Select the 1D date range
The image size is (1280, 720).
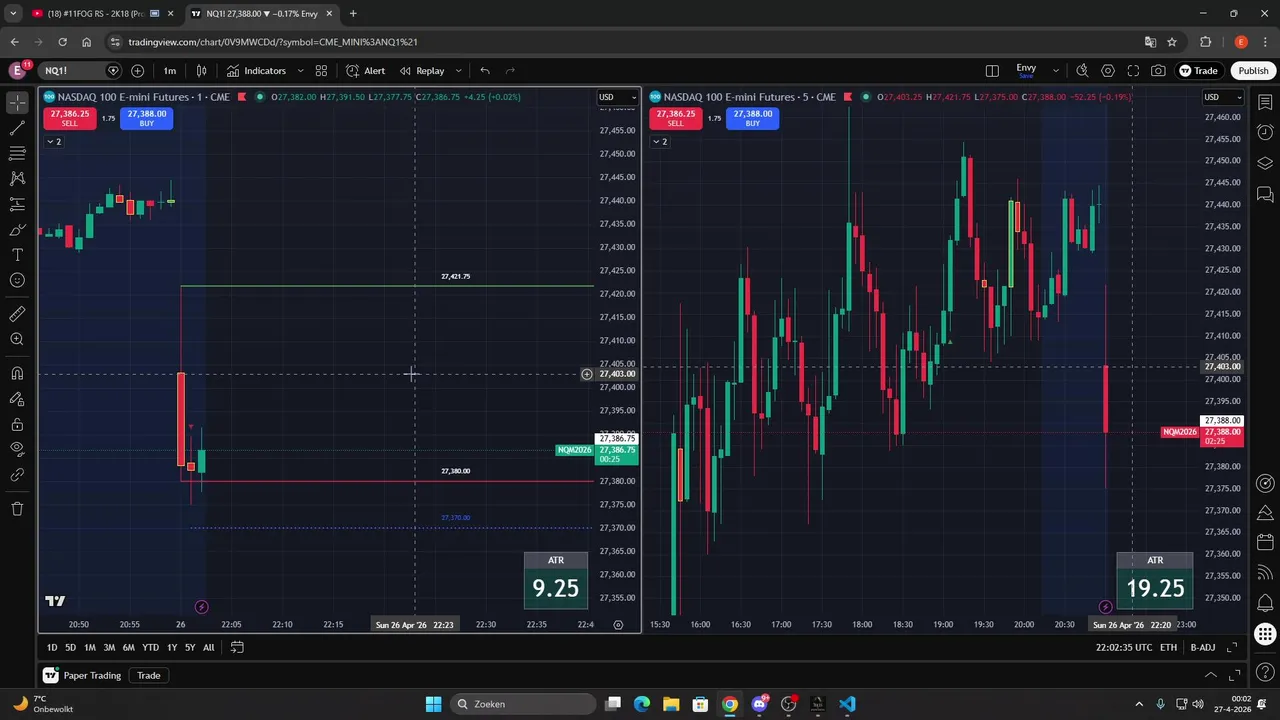point(52,648)
